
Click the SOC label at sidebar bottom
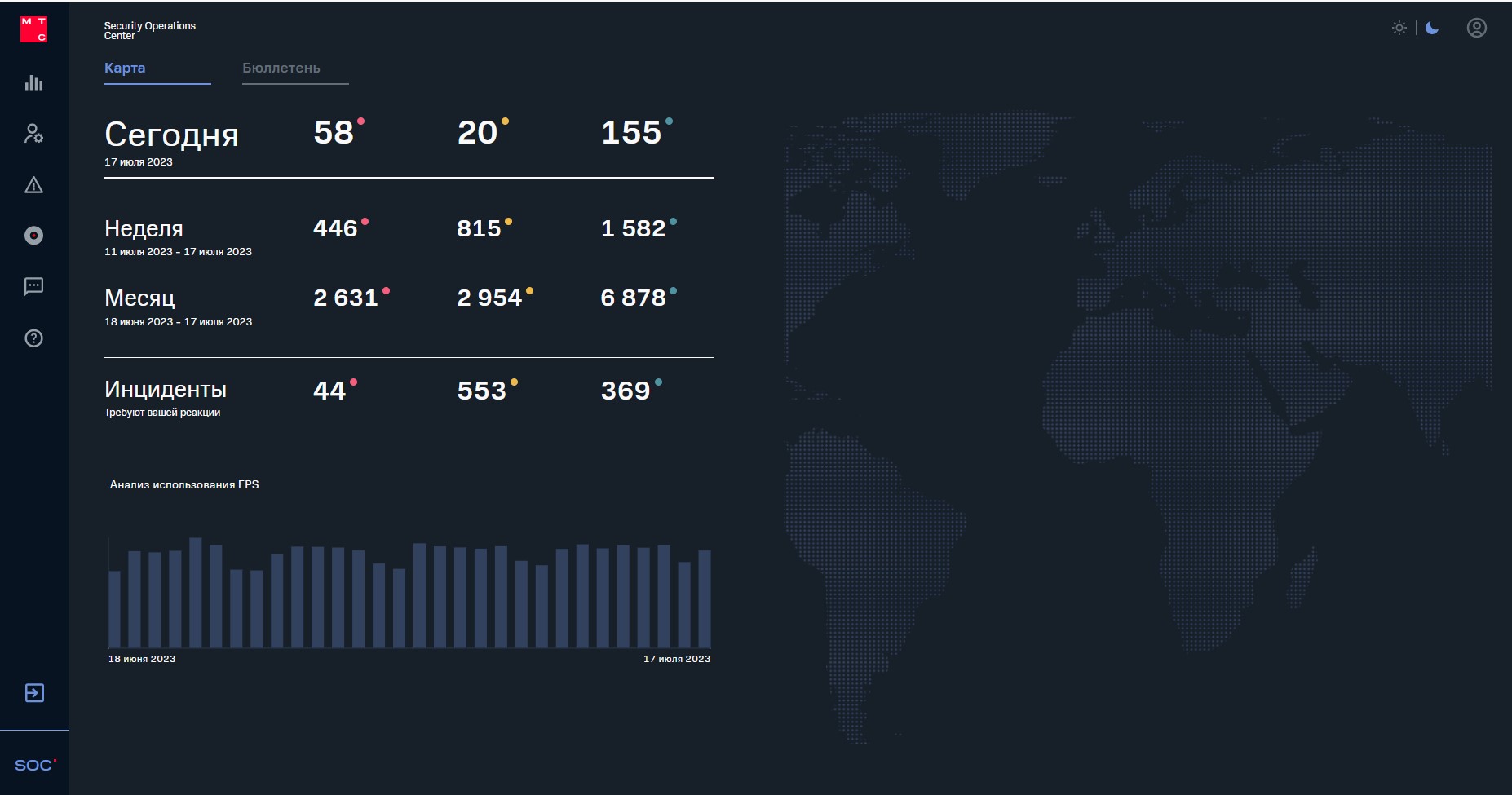(33, 765)
